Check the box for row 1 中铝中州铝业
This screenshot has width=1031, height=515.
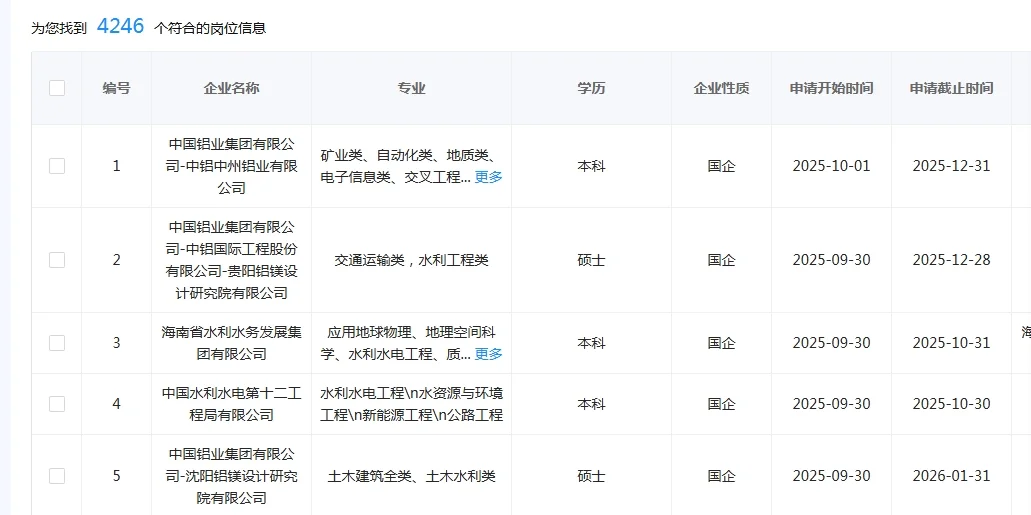(x=57, y=166)
